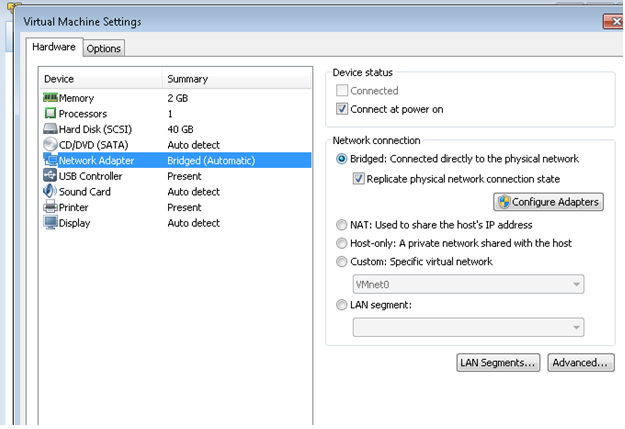Expand the LAN segment dropdown
Viewport: 625px width, 429px height.
468,327
